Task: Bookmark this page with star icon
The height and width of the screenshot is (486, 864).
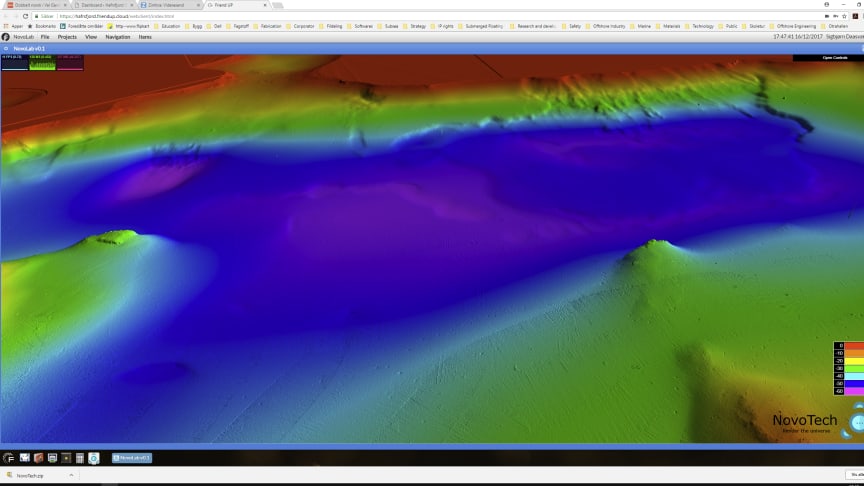Action: [844, 16]
